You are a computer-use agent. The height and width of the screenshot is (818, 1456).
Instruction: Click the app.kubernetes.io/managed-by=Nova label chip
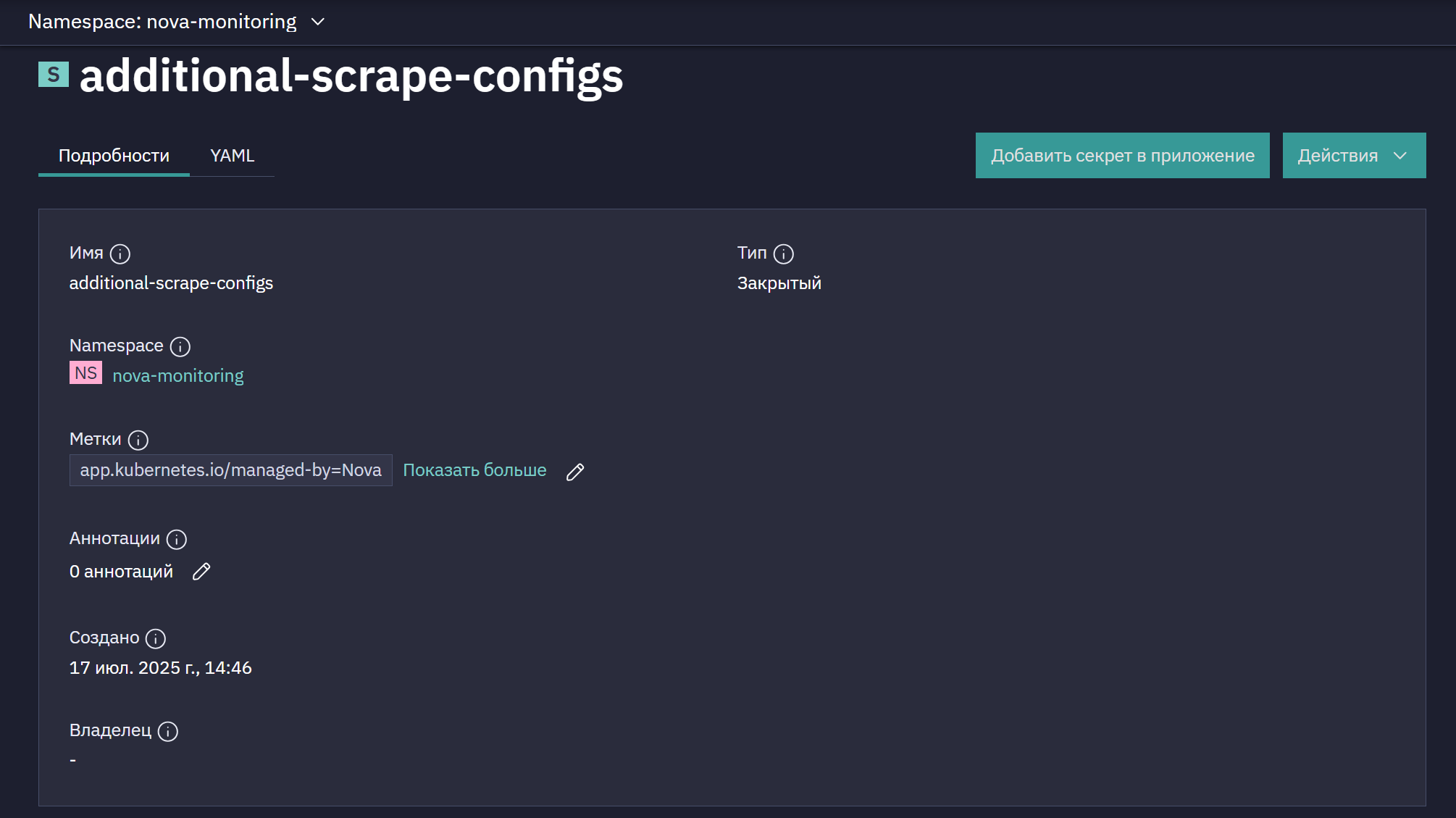tap(230, 470)
